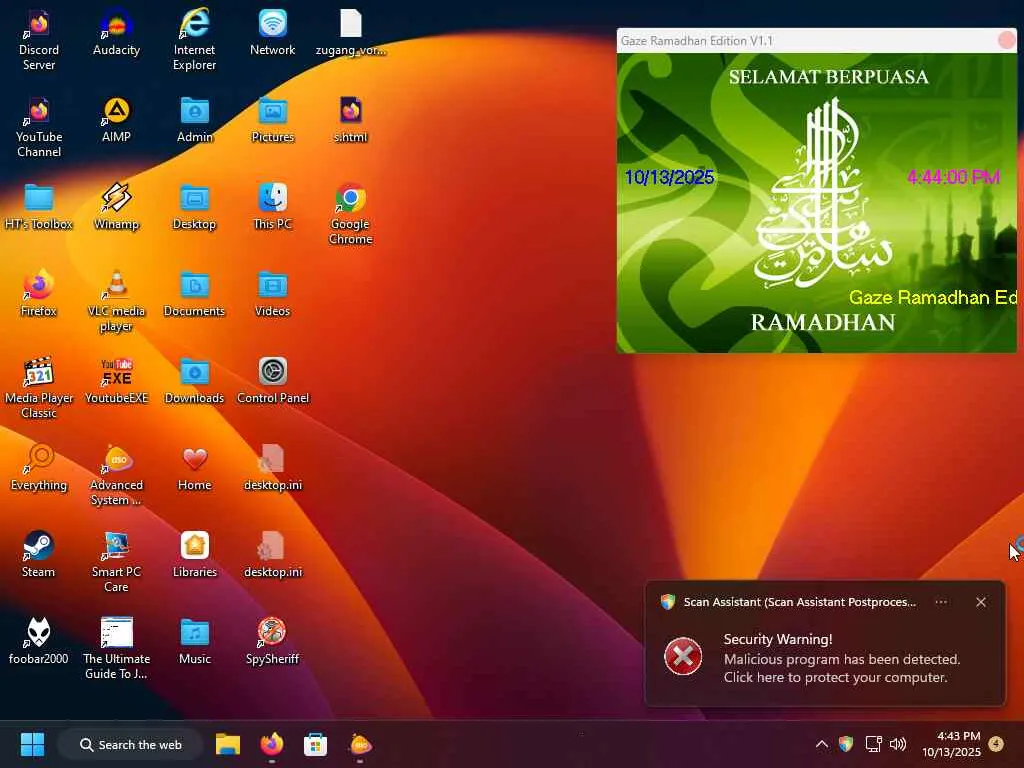Launch SpySheriff shortcut
The height and width of the screenshot is (768, 1024).
pos(272,641)
